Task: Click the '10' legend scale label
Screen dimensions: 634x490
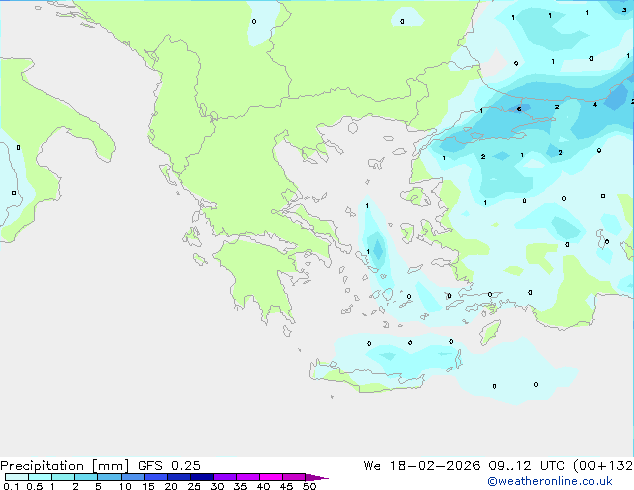Action: point(125,486)
